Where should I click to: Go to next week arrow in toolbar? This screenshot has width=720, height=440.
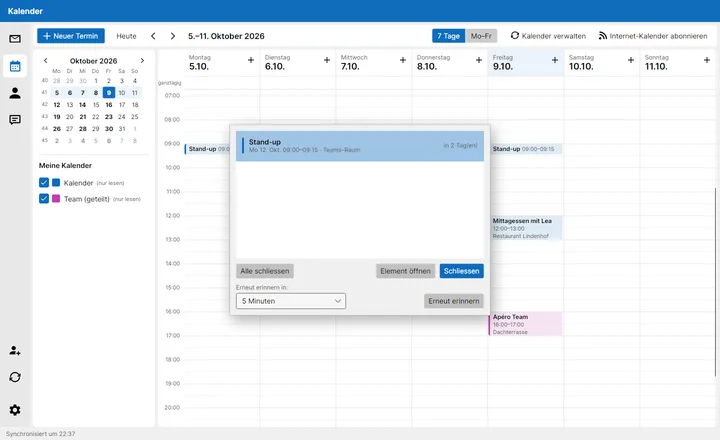click(173, 36)
